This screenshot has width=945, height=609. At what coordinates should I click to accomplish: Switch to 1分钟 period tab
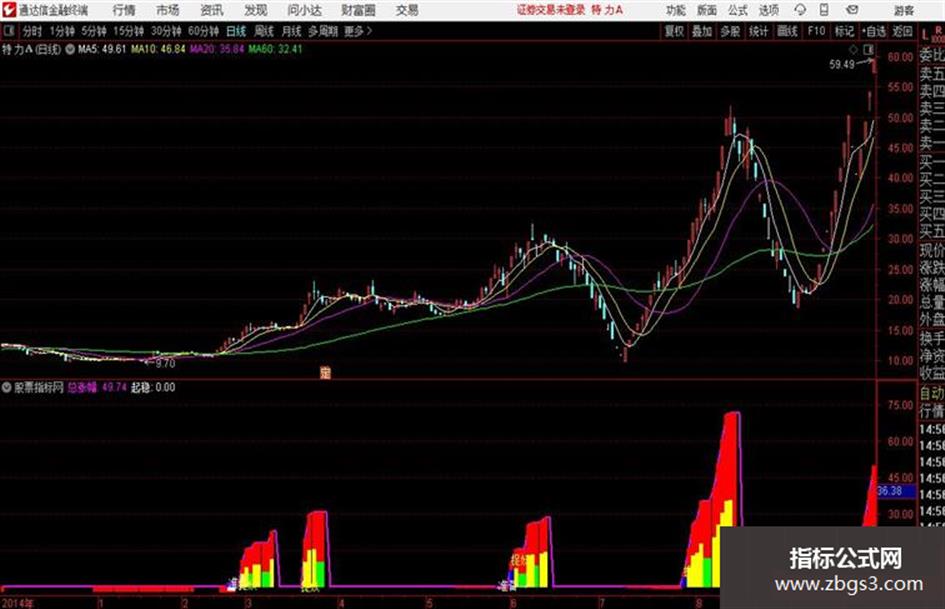coord(62,31)
